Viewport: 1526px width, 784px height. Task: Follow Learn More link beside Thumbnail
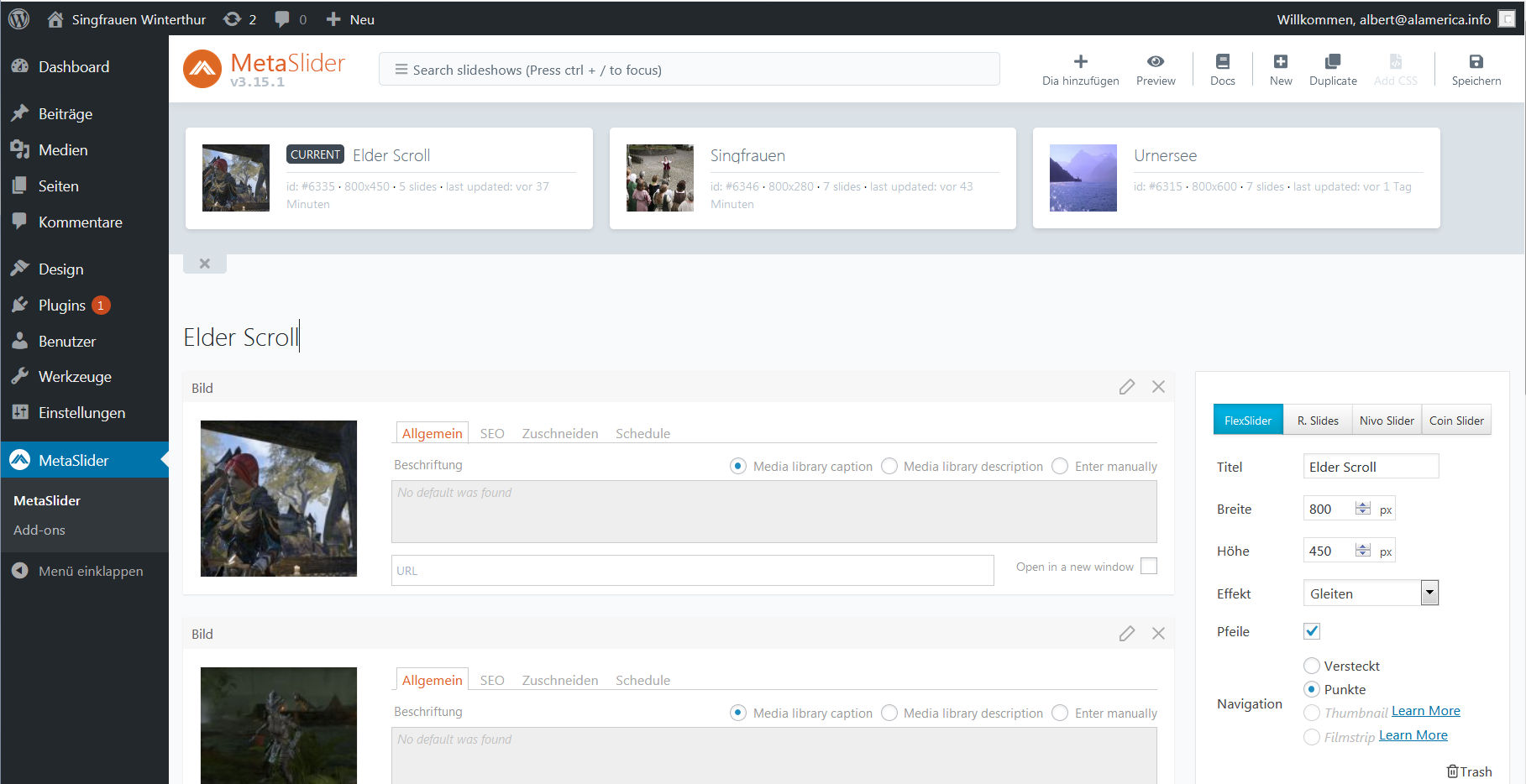coord(1425,711)
